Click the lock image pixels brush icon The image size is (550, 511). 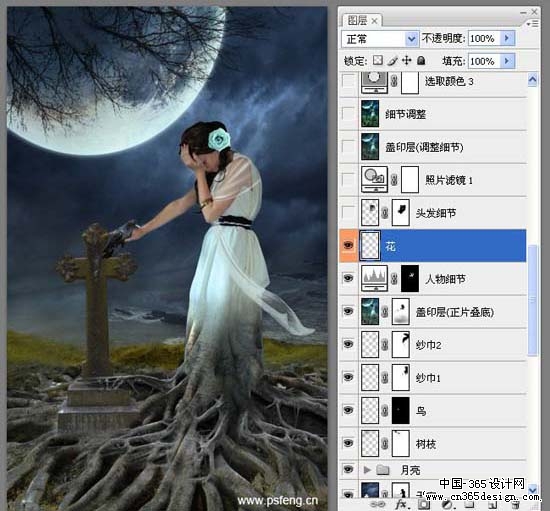coord(392,61)
